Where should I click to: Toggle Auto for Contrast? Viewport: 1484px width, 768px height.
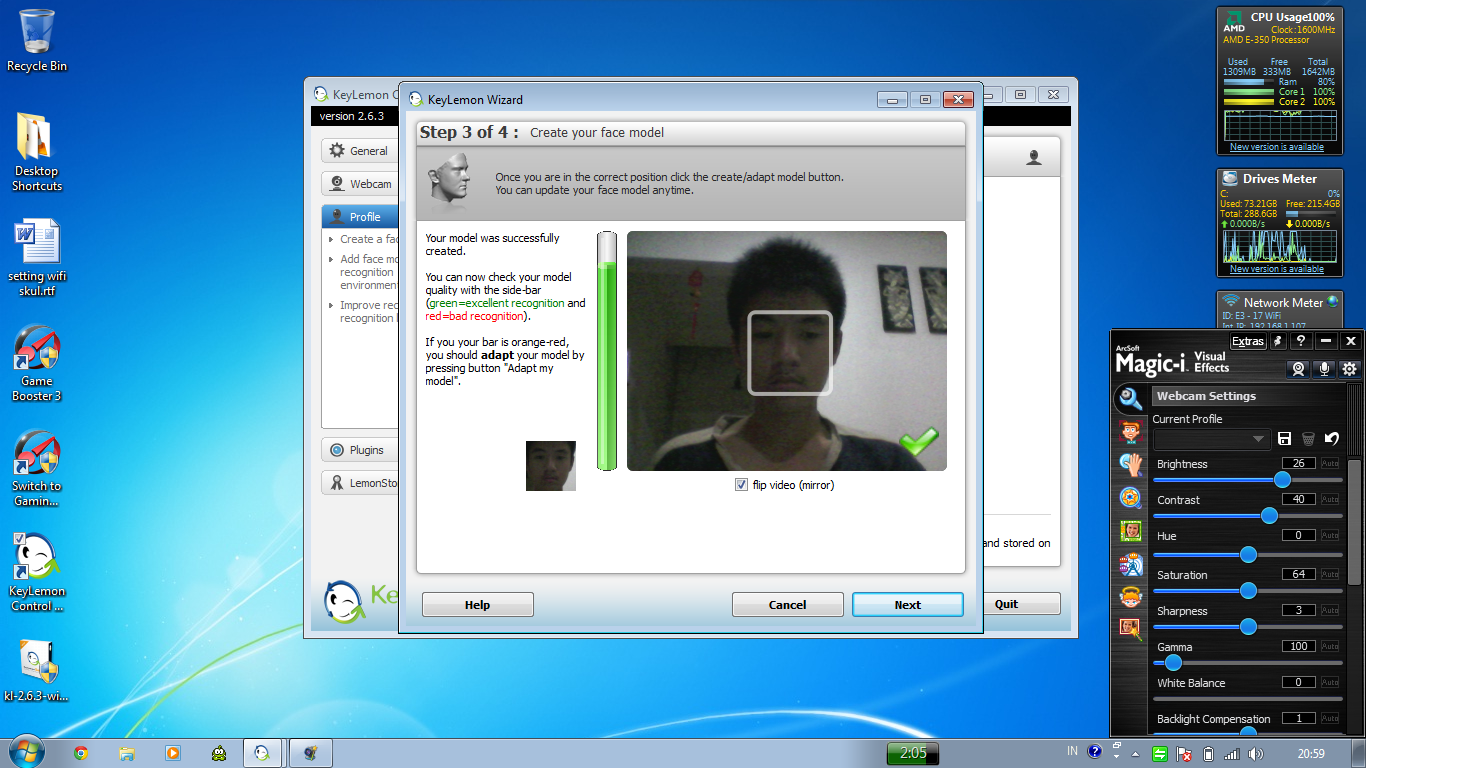(x=1330, y=499)
